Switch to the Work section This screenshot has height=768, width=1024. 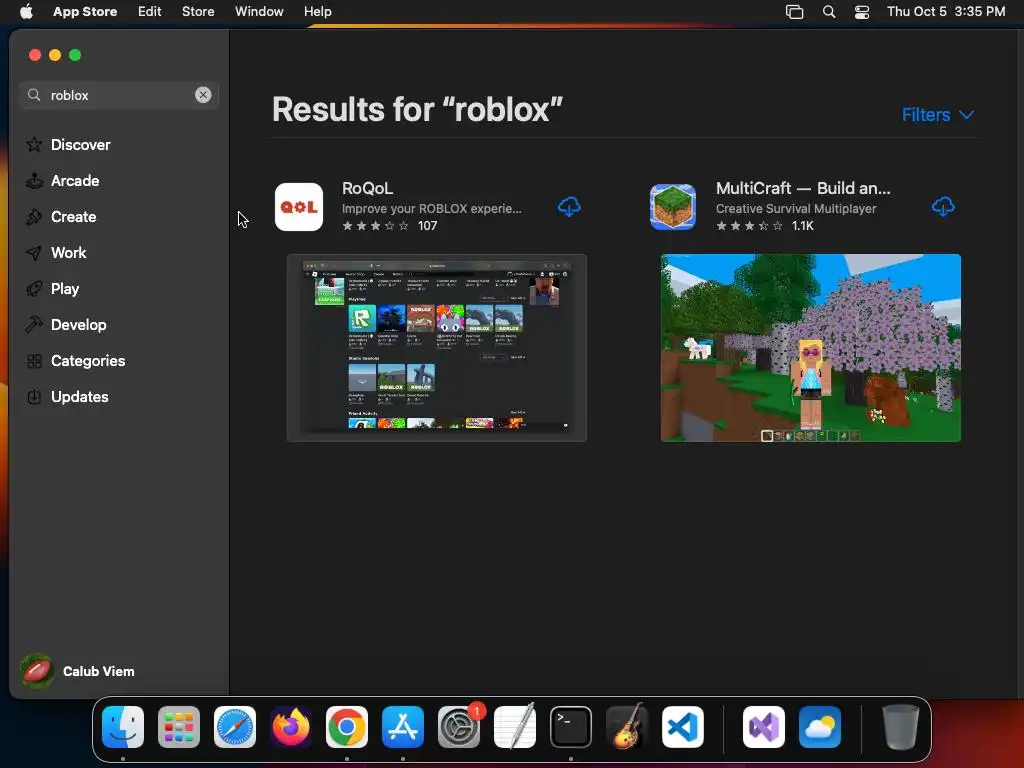point(69,253)
